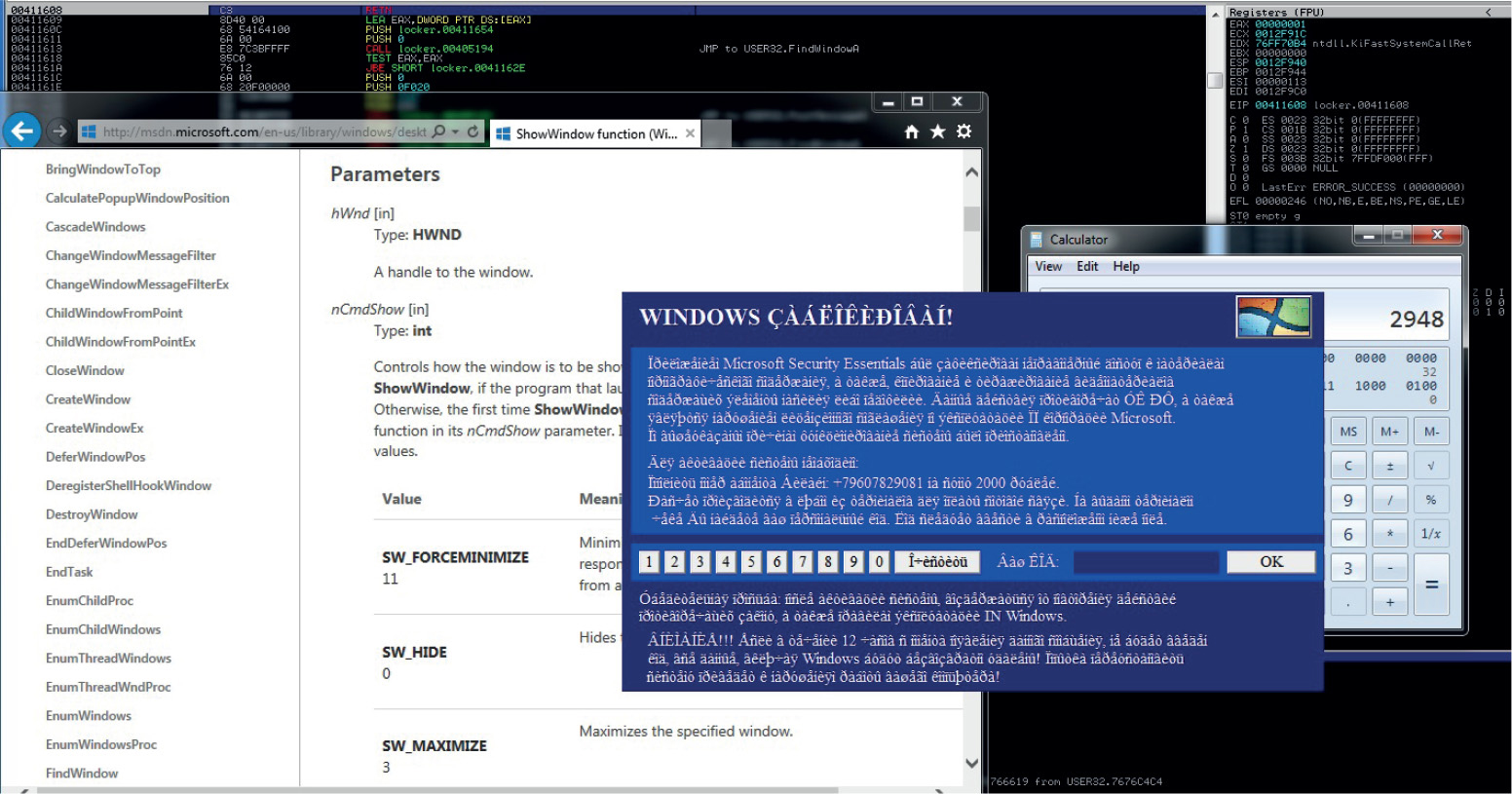Click the browser back arrow button
This screenshot has height=794, width=1512.
21,131
